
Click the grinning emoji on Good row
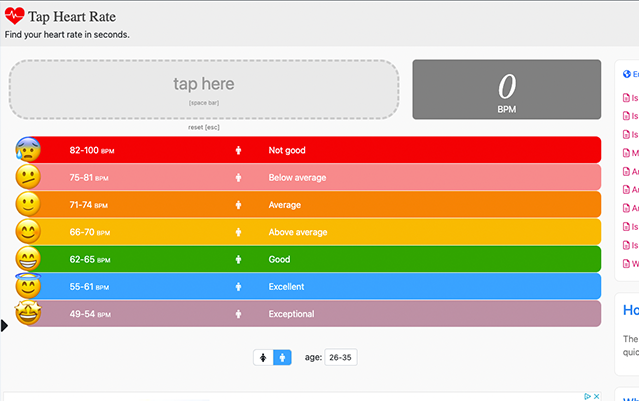[x=28, y=259]
